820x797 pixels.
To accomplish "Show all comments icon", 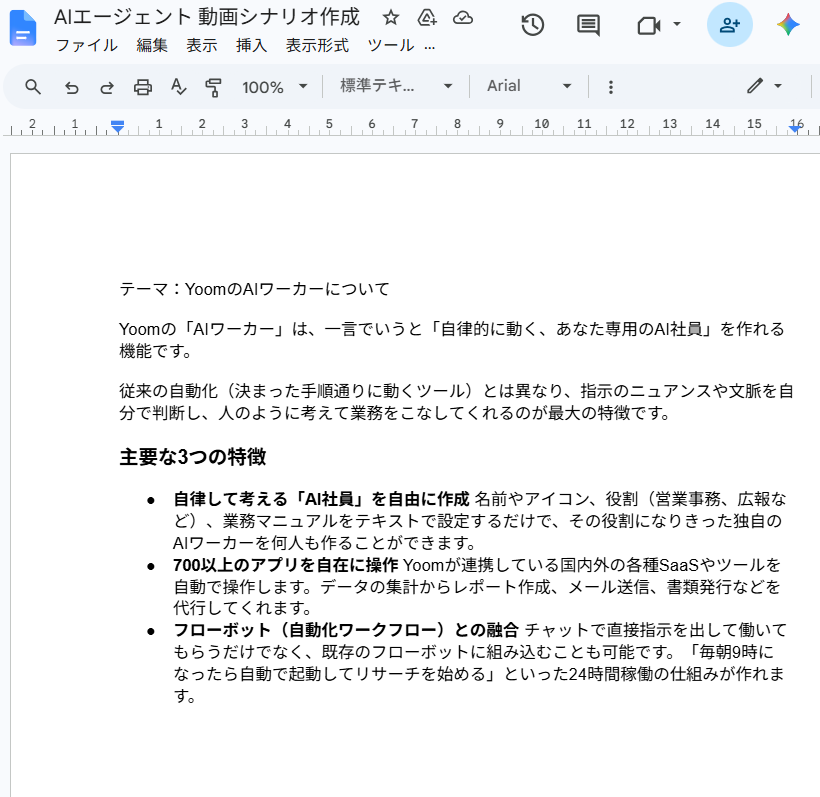I will point(588,25).
